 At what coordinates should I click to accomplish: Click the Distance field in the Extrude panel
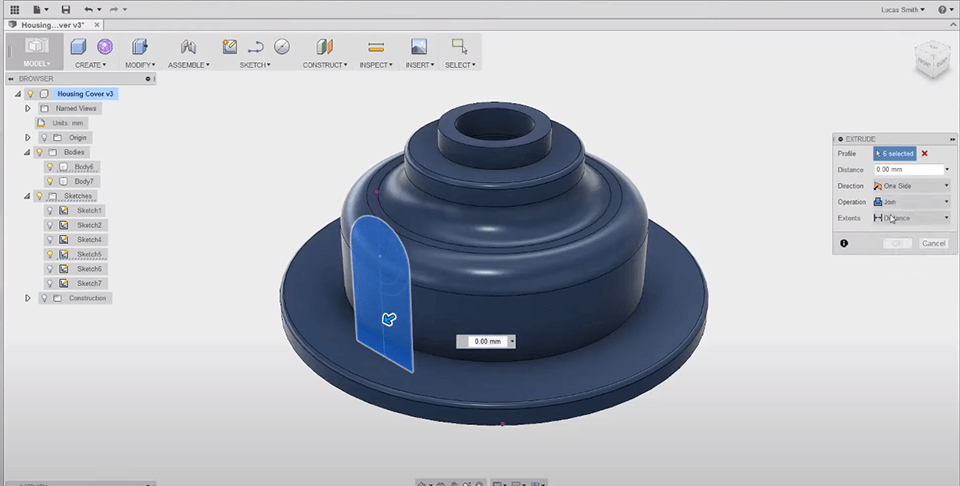click(907, 169)
